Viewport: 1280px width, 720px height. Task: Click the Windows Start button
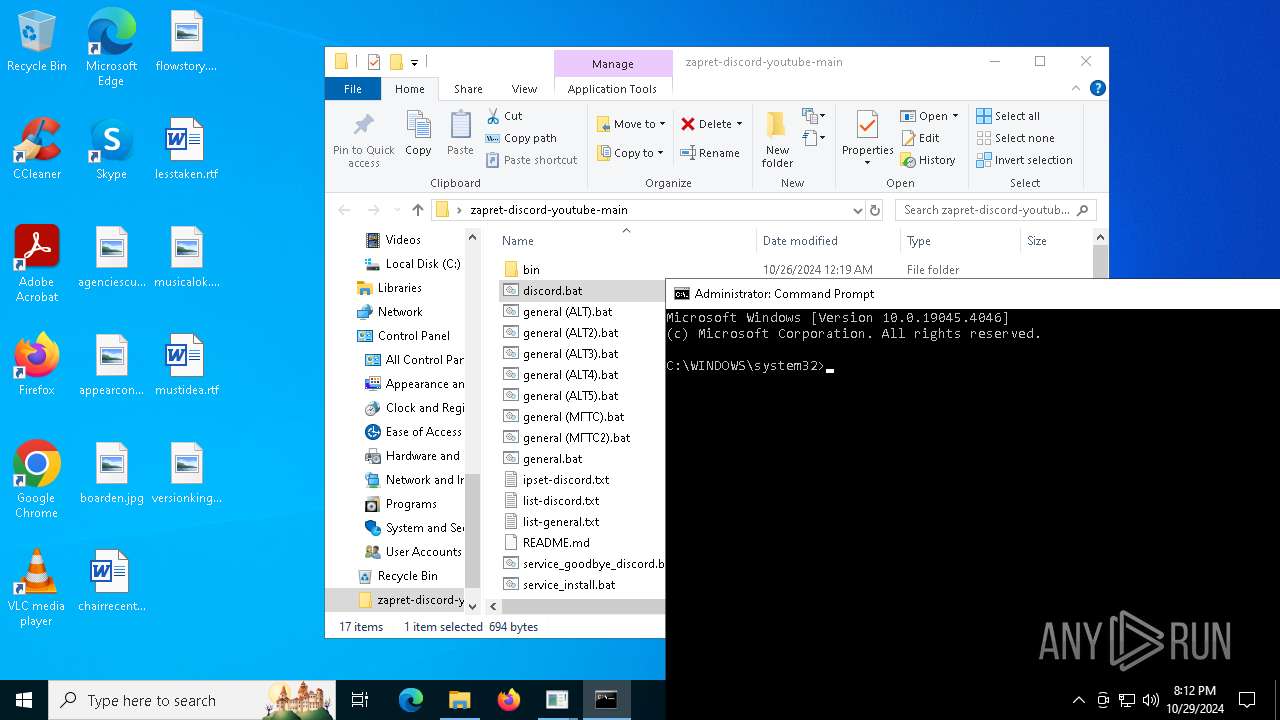[x=24, y=700]
